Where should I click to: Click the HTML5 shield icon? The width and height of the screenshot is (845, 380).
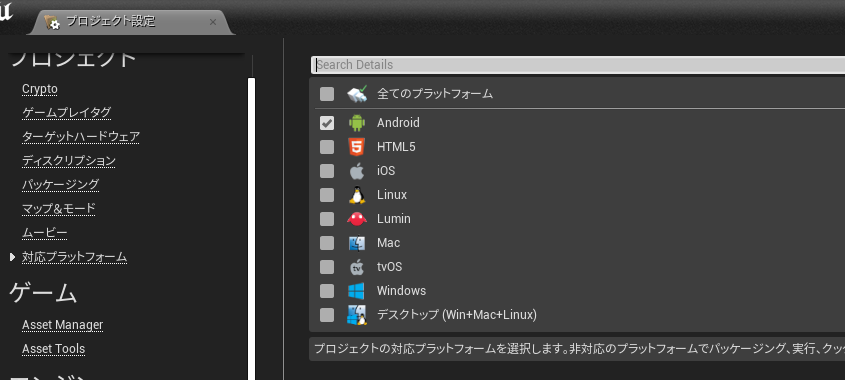[357, 147]
